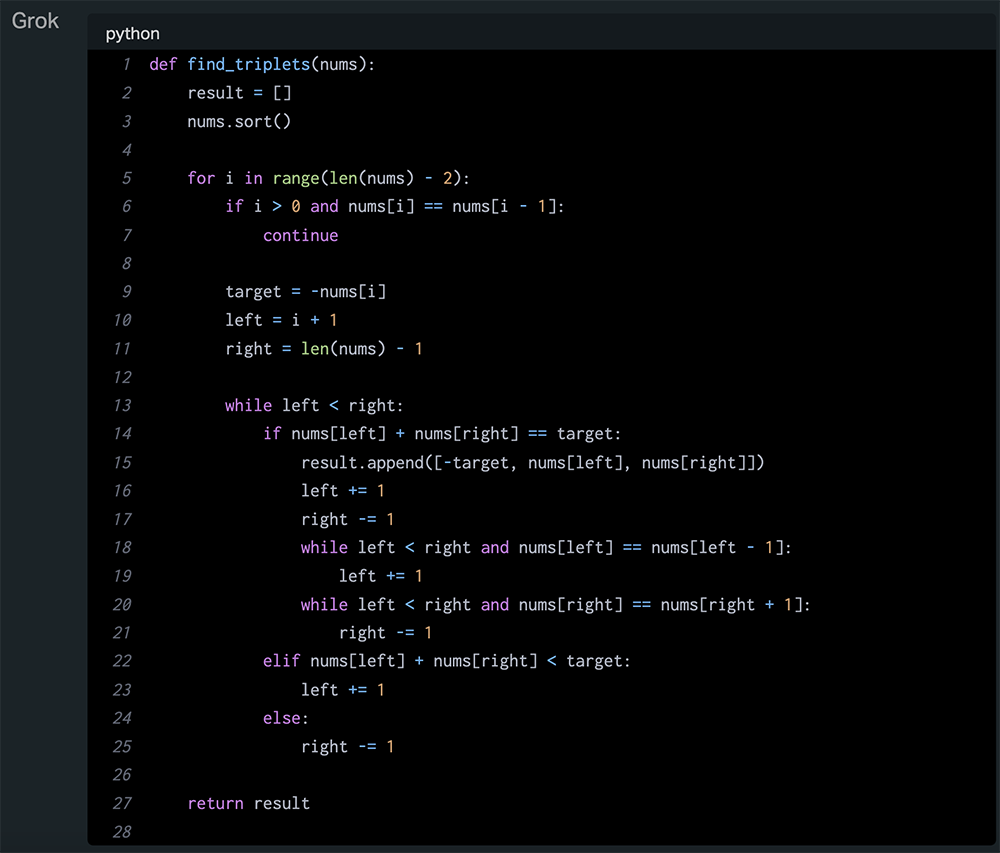Click on target = -nums[i] line
This screenshot has width=1000, height=853.
click(x=305, y=292)
